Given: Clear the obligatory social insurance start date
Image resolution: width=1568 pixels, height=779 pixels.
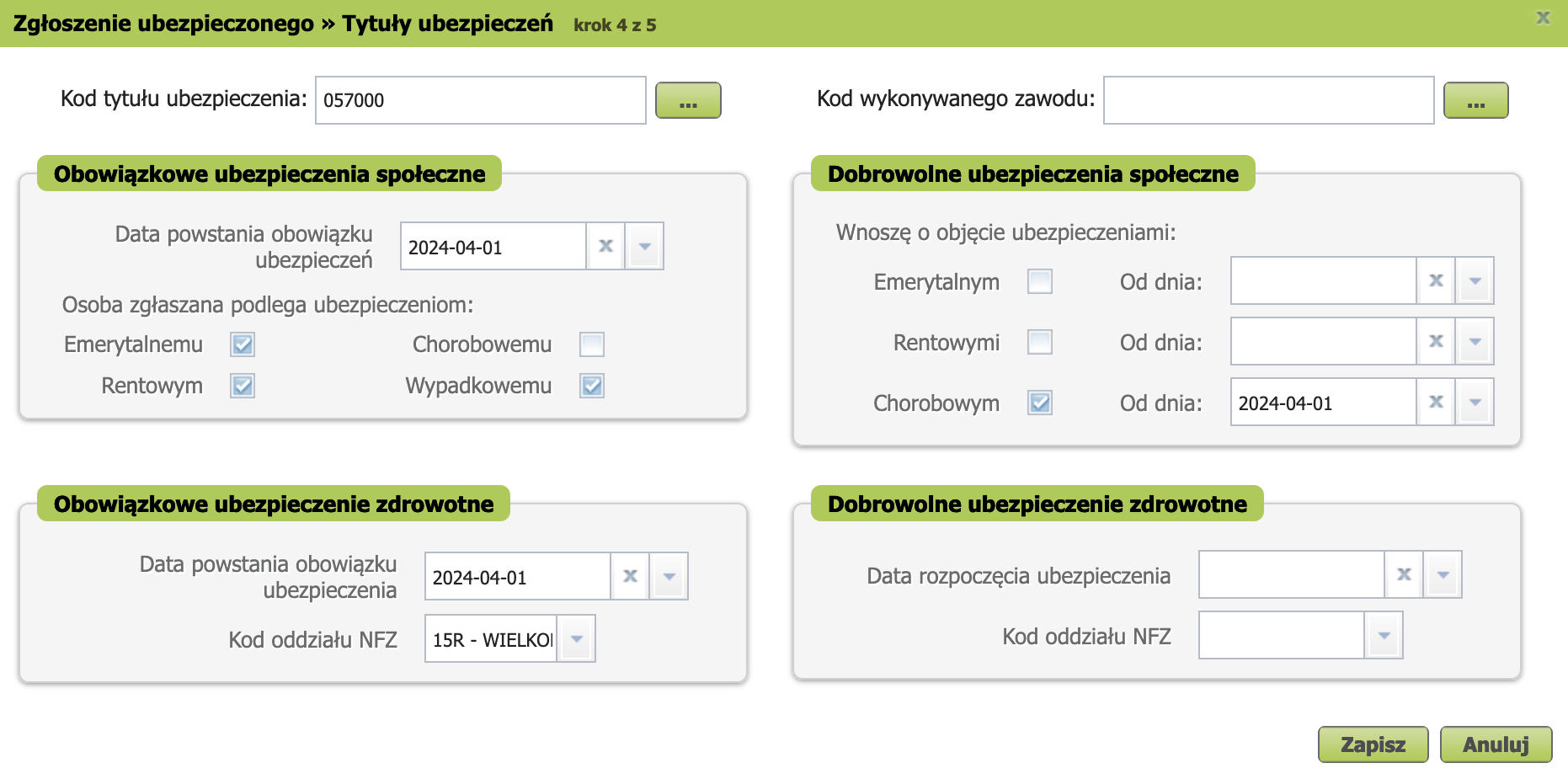Looking at the screenshot, I should pos(605,247).
